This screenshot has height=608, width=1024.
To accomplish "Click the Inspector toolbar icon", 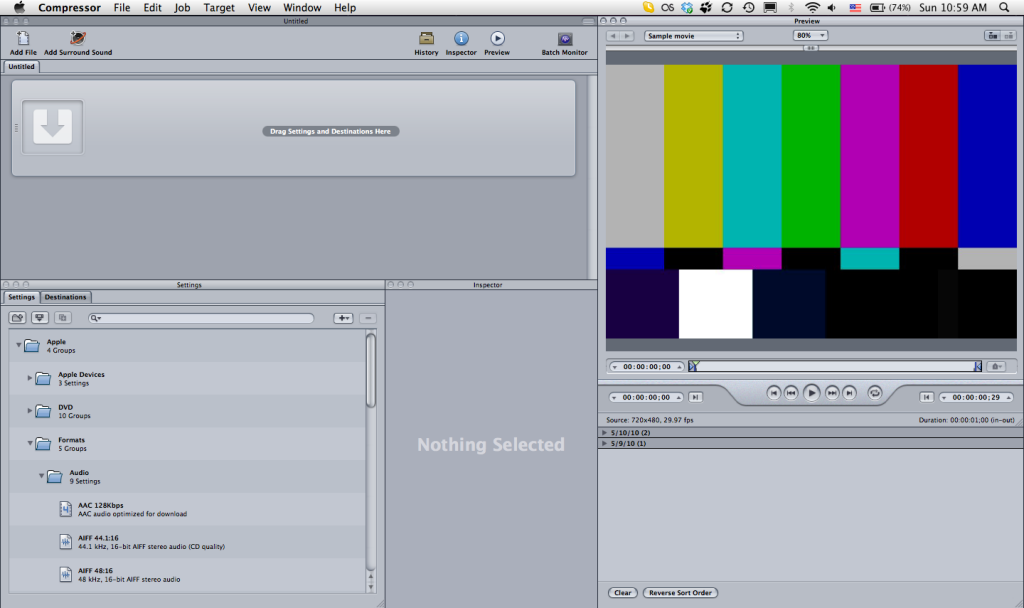I will coord(460,40).
